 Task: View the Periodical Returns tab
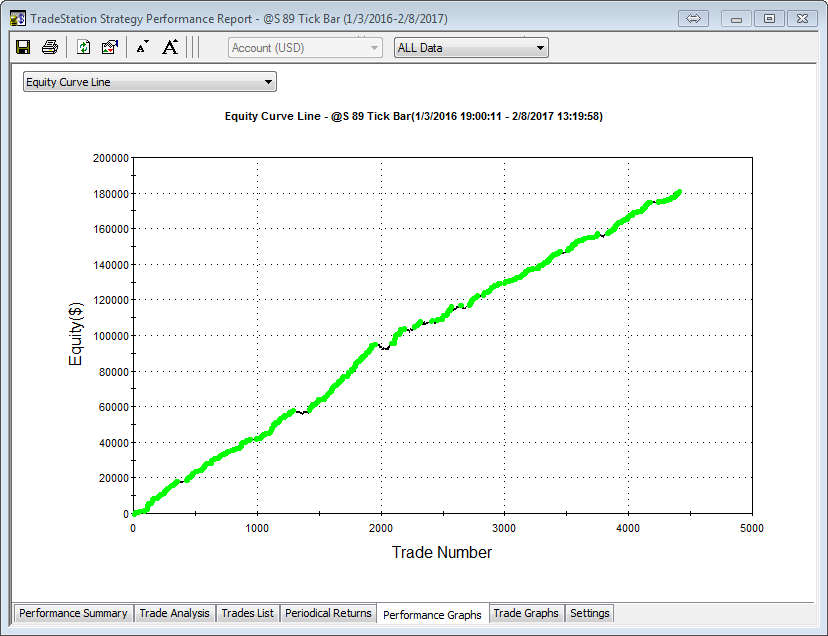[328, 613]
